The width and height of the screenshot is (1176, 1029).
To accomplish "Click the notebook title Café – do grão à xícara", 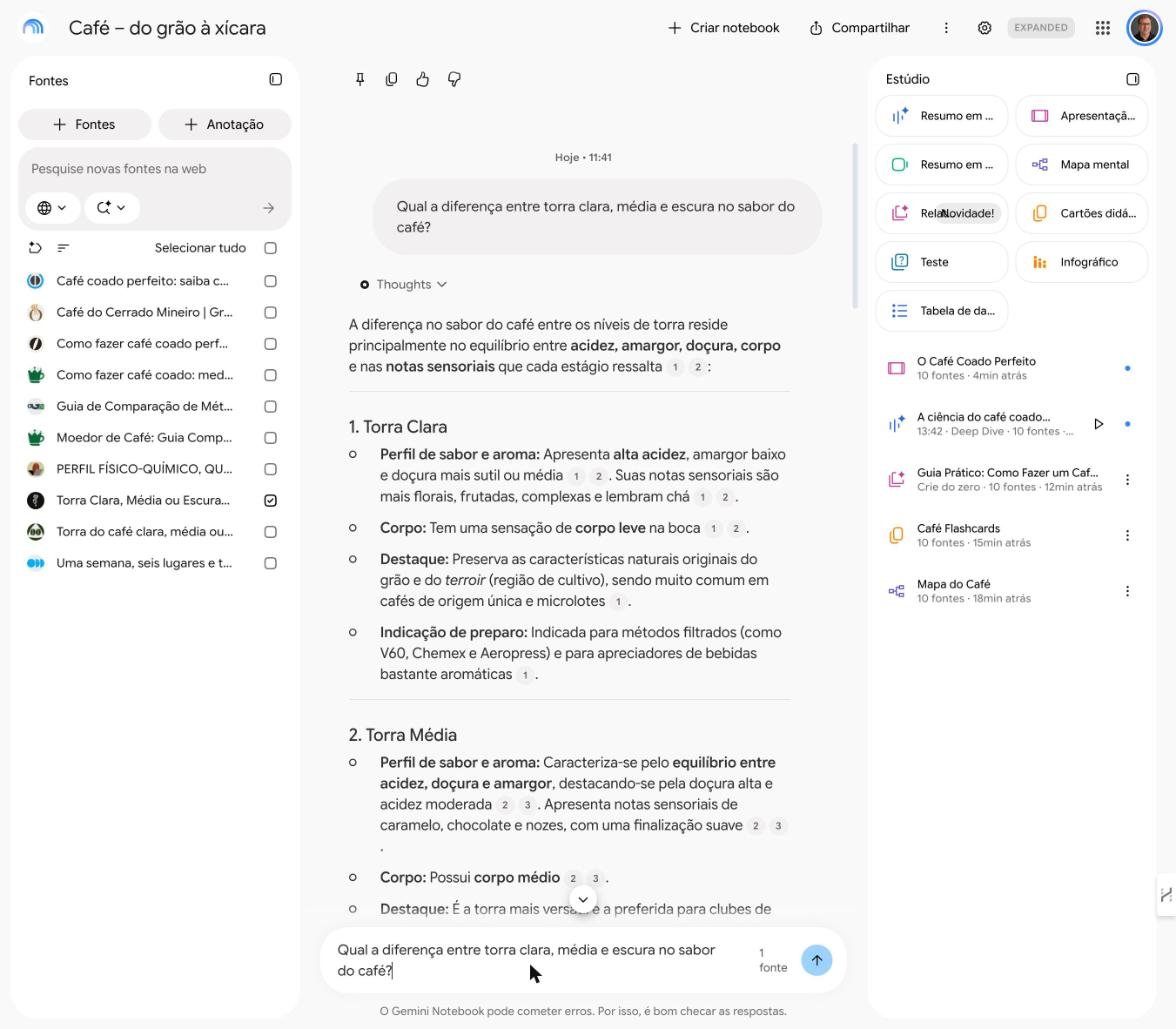I will (x=167, y=28).
